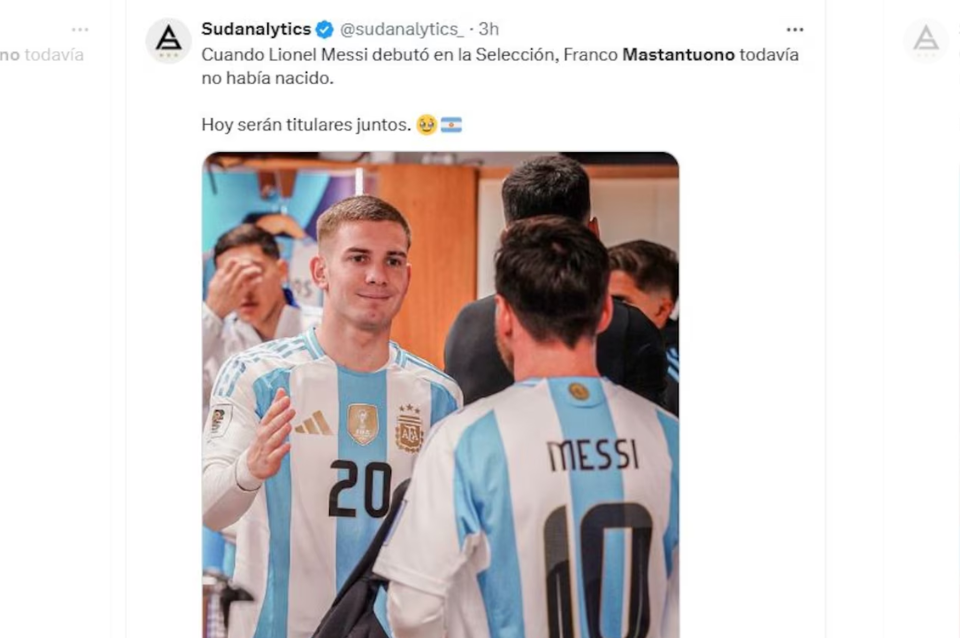This screenshot has height=638, width=960.
Task: Click the faded Sudanalytics avatar at the right edge
Action: [926, 40]
